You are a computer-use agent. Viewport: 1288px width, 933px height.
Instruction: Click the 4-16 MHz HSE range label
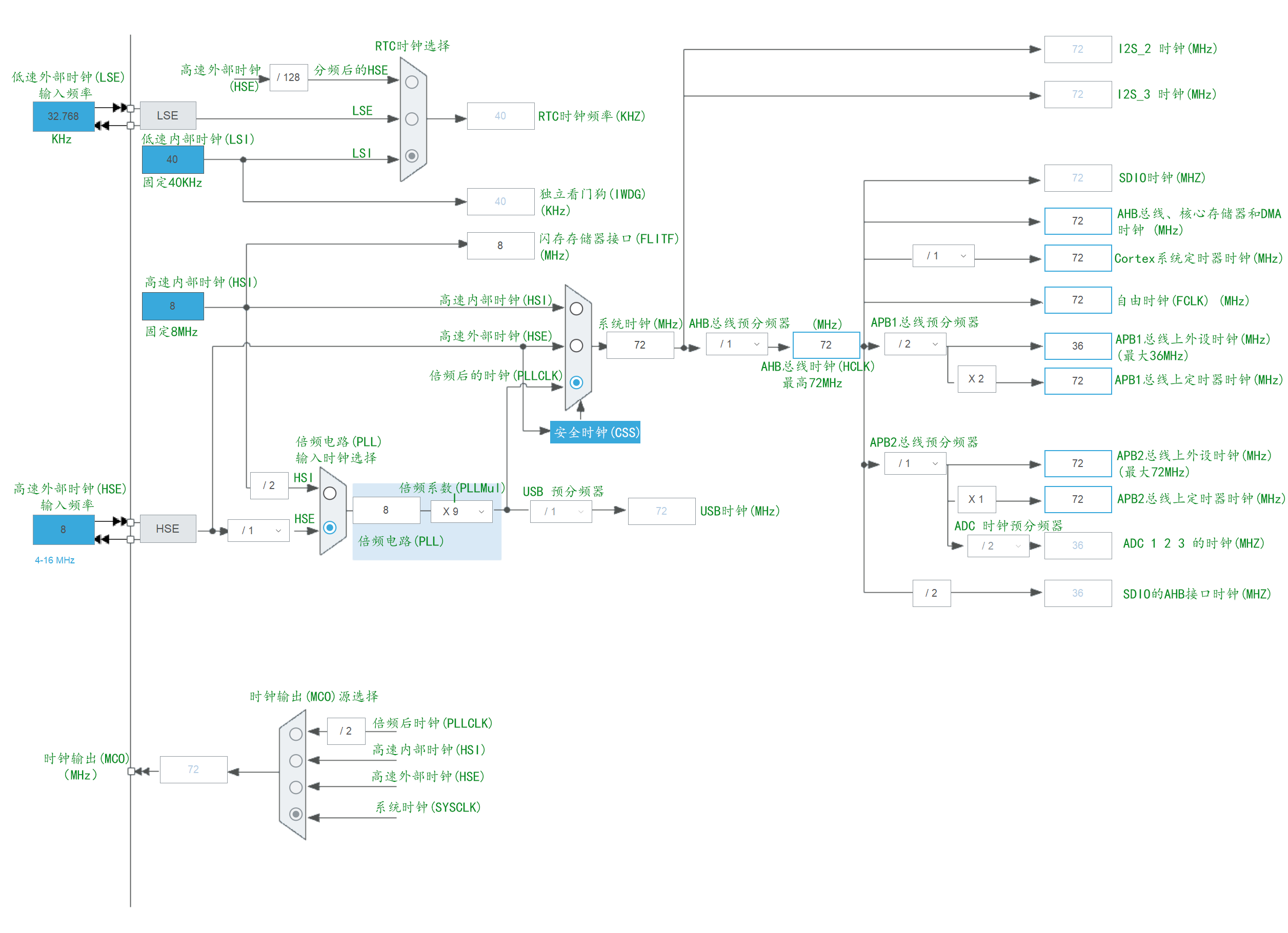coord(54,560)
